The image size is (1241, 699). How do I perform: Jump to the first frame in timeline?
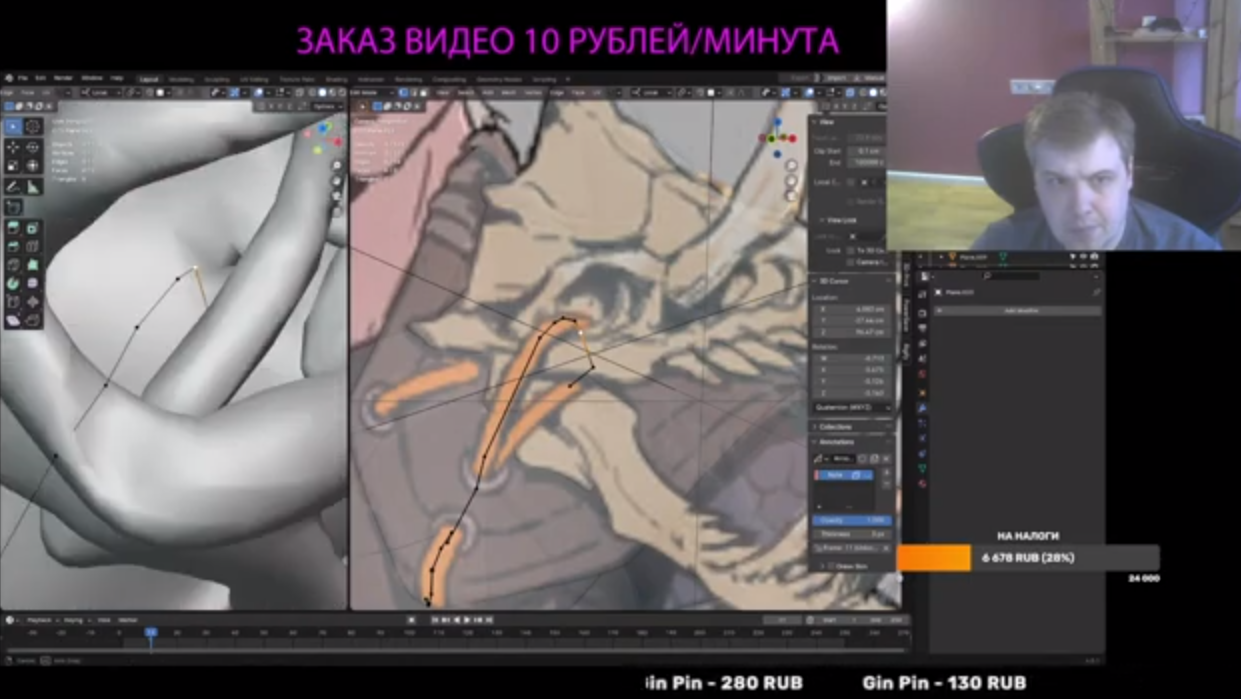coord(435,620)
